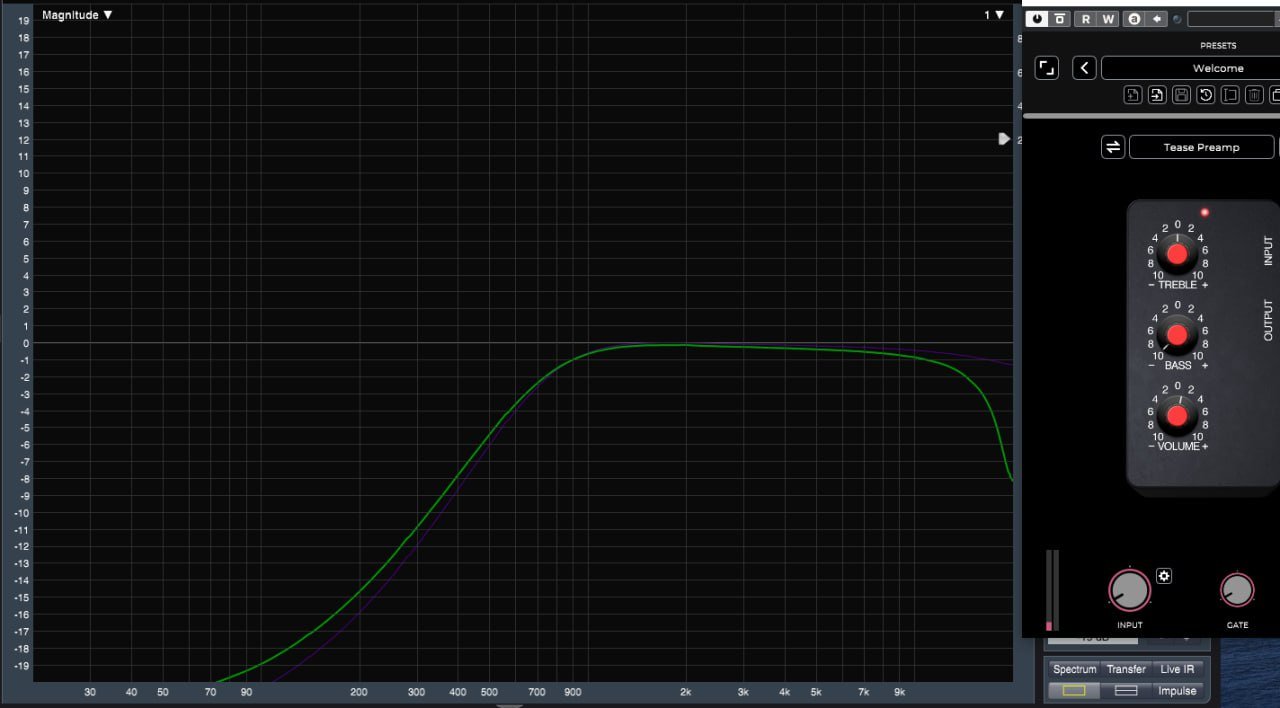Go to previous preset with left chevron

coord(1084,68)
